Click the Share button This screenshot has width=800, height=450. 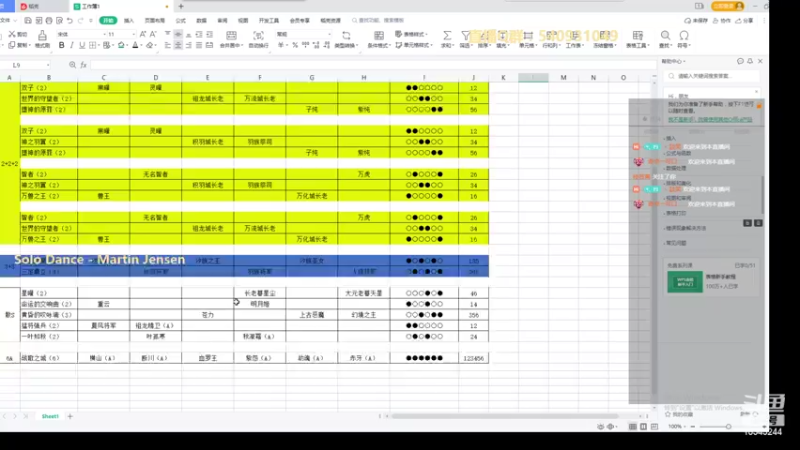(745, 20)
